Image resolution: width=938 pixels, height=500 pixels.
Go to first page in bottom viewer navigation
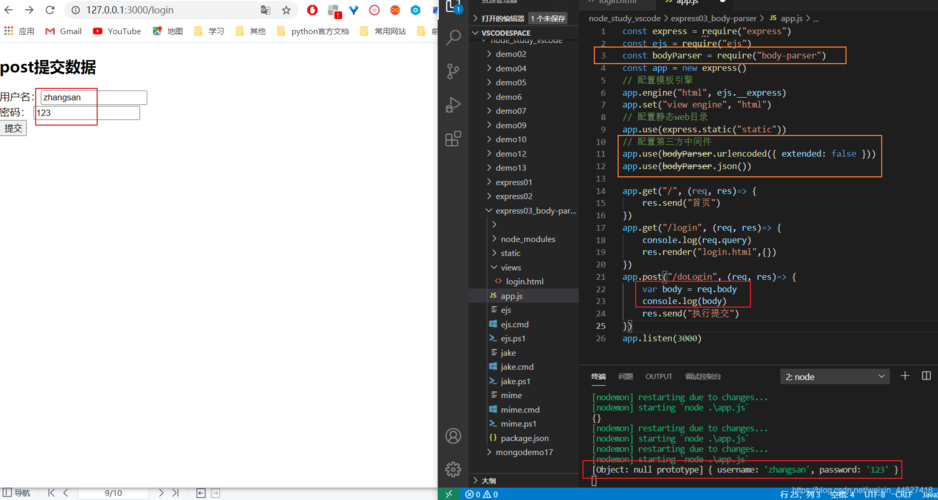click(51, 493)
